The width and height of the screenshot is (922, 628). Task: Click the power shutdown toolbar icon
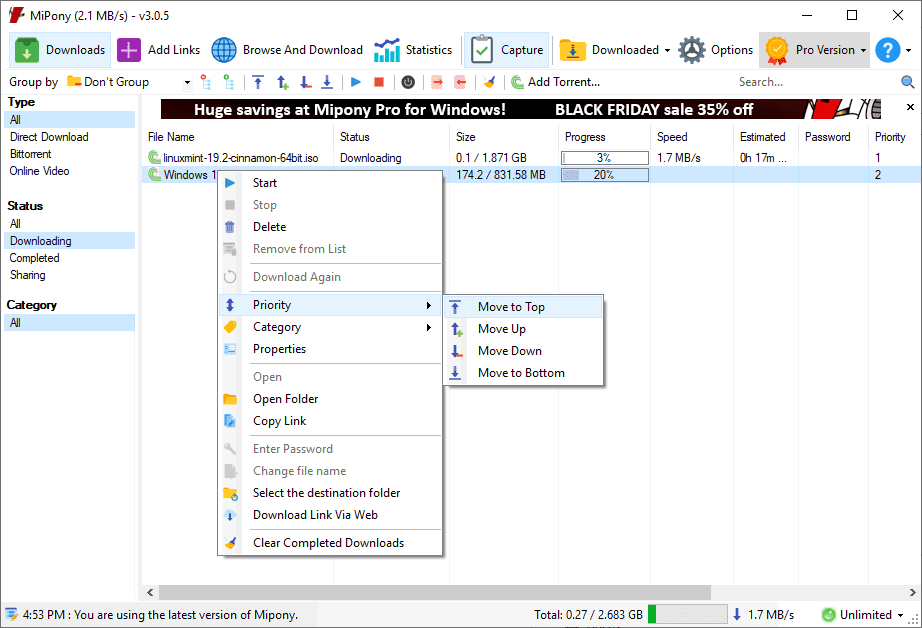point(408,82)
